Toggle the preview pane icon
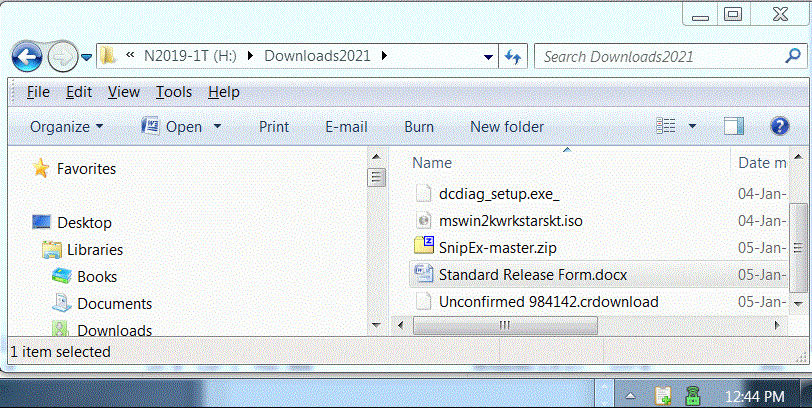812x408 pixels. tap(734, 126)
